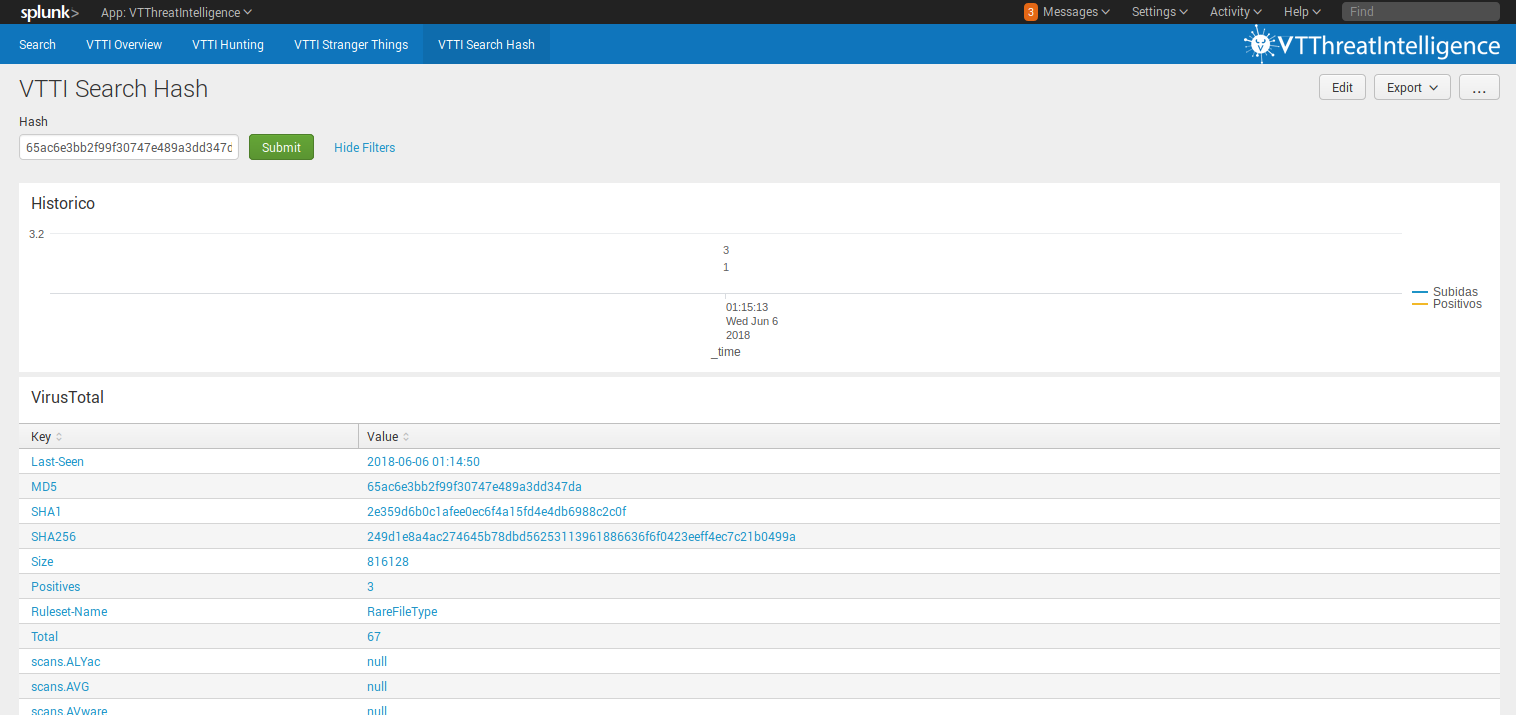Select the Positivos legend entry
Screen dimensions: 1516x715
[x=1456, y=304]
